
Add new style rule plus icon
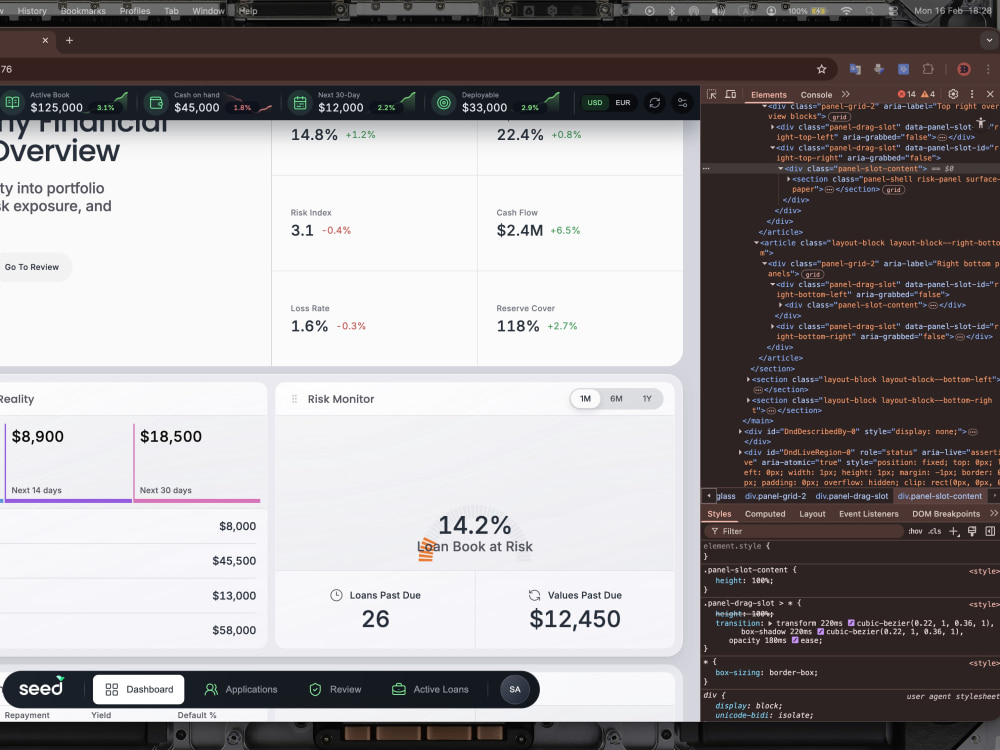pos(953,531)
